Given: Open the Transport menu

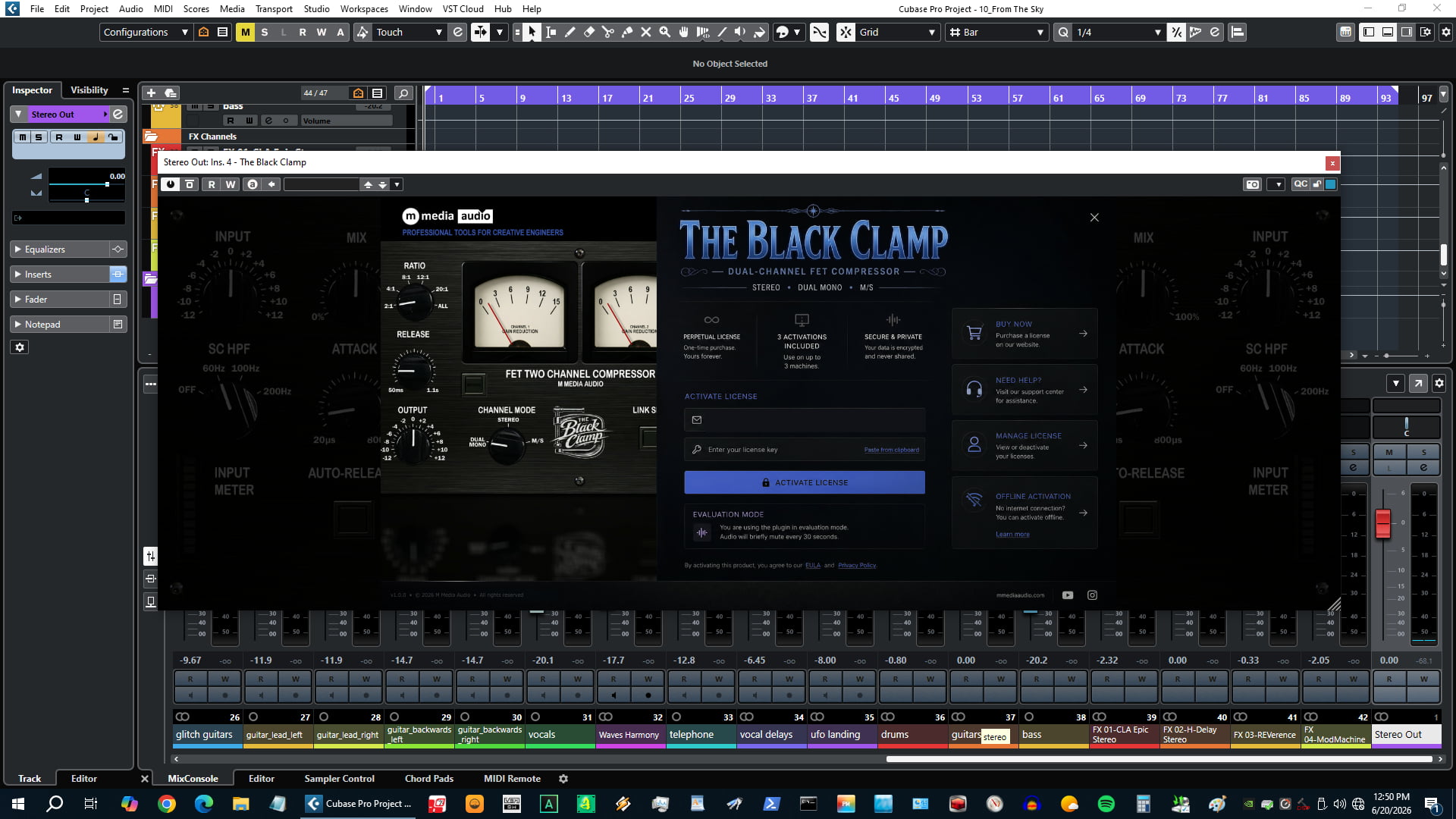Looking at the screenshot, I should click(x=274, y=9).
